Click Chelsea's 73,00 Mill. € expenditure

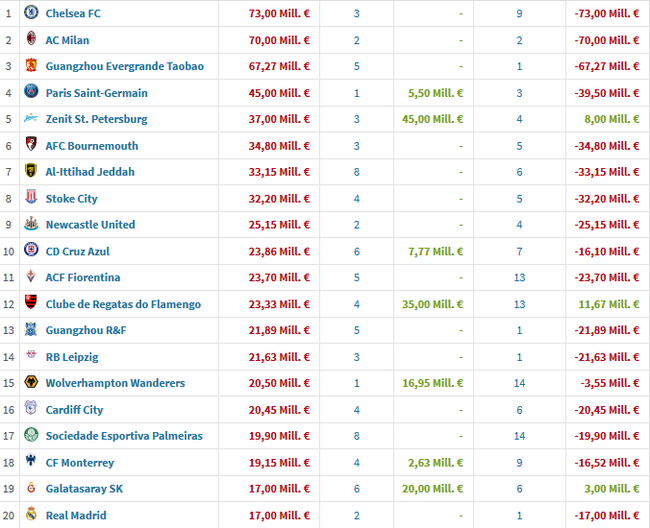point(279,13)
